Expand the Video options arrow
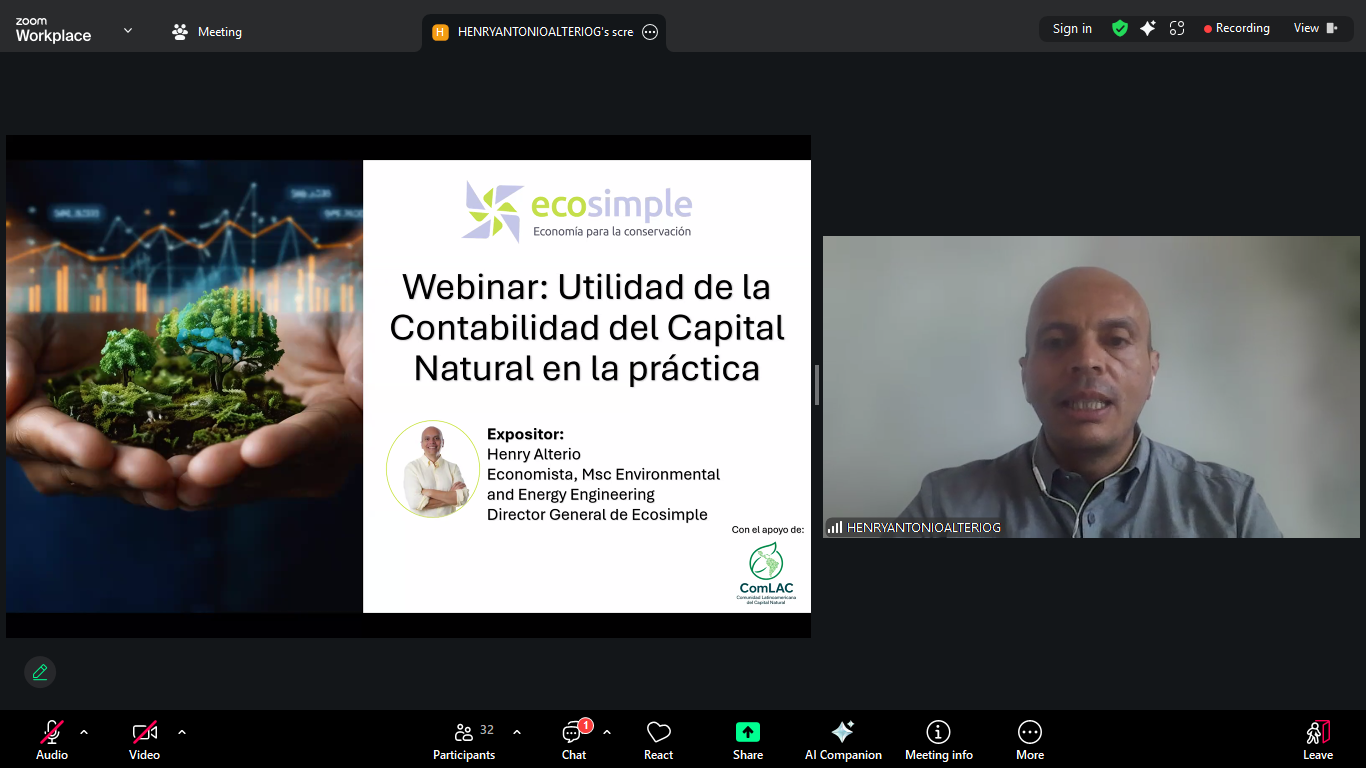1366x768 pixels. point(182,732)
